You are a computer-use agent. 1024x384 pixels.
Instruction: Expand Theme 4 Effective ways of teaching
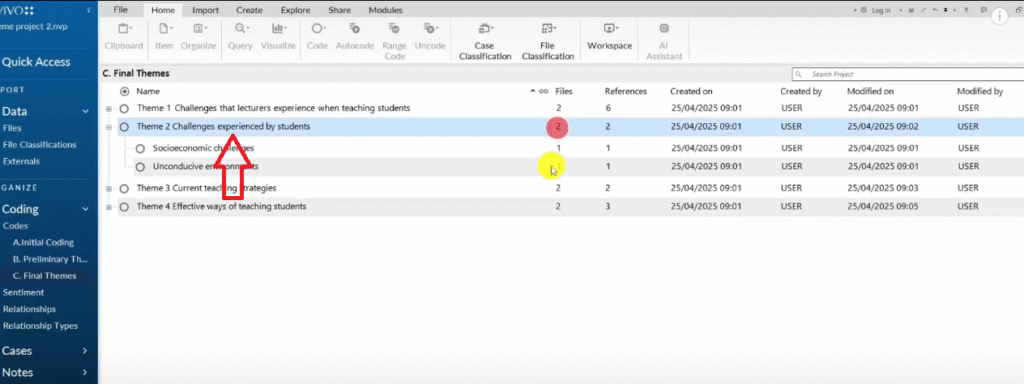click(x=109, y=207)
